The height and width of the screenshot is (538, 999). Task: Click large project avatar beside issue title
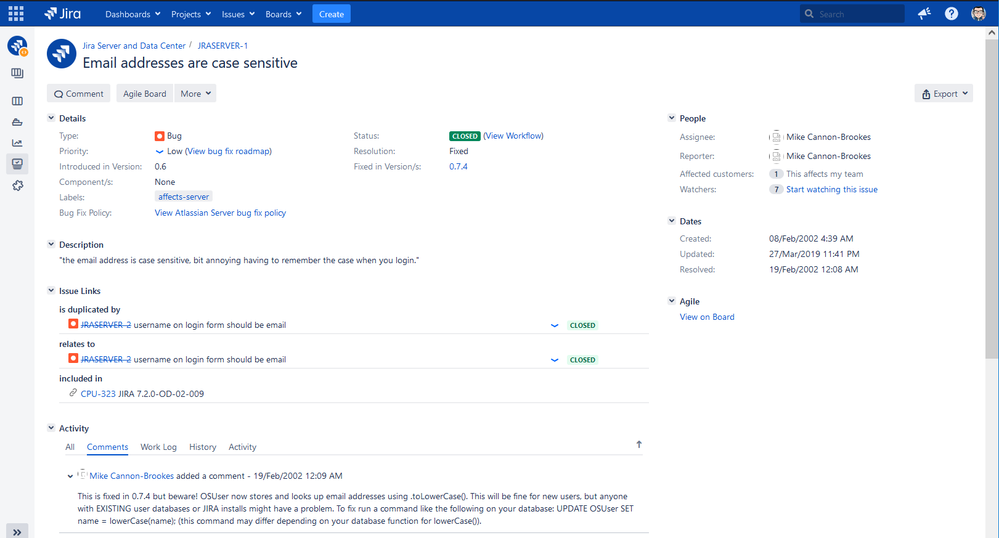click(62, 54)
